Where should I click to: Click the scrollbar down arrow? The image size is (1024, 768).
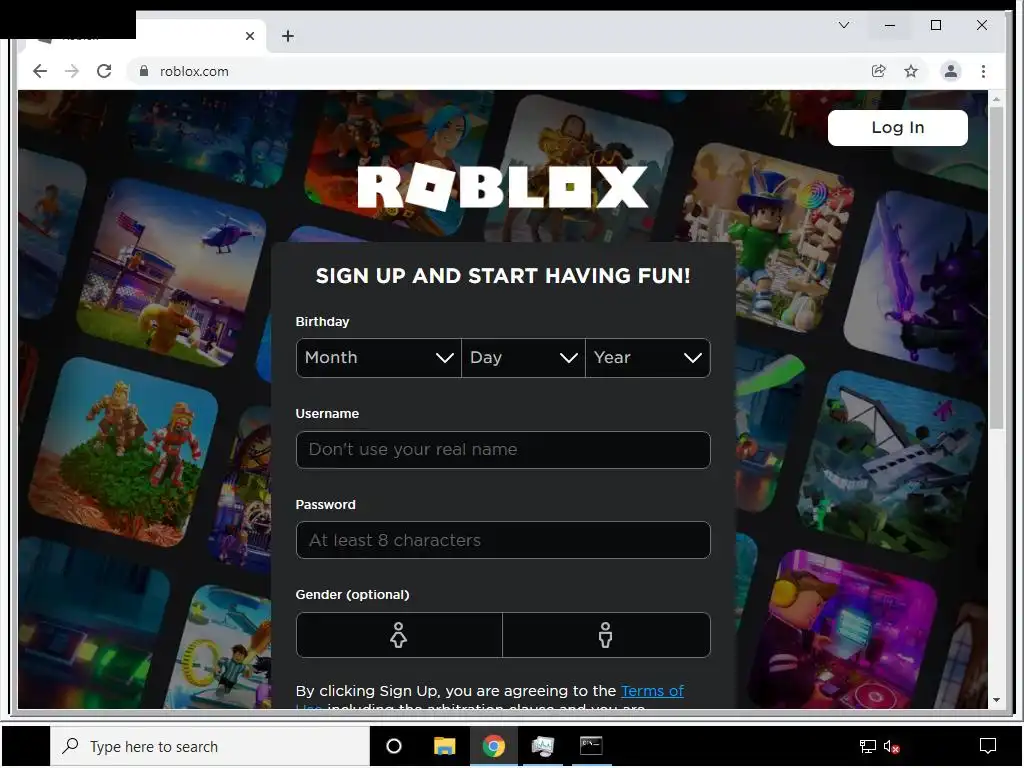pyautogui.click(x=996, y=699)
